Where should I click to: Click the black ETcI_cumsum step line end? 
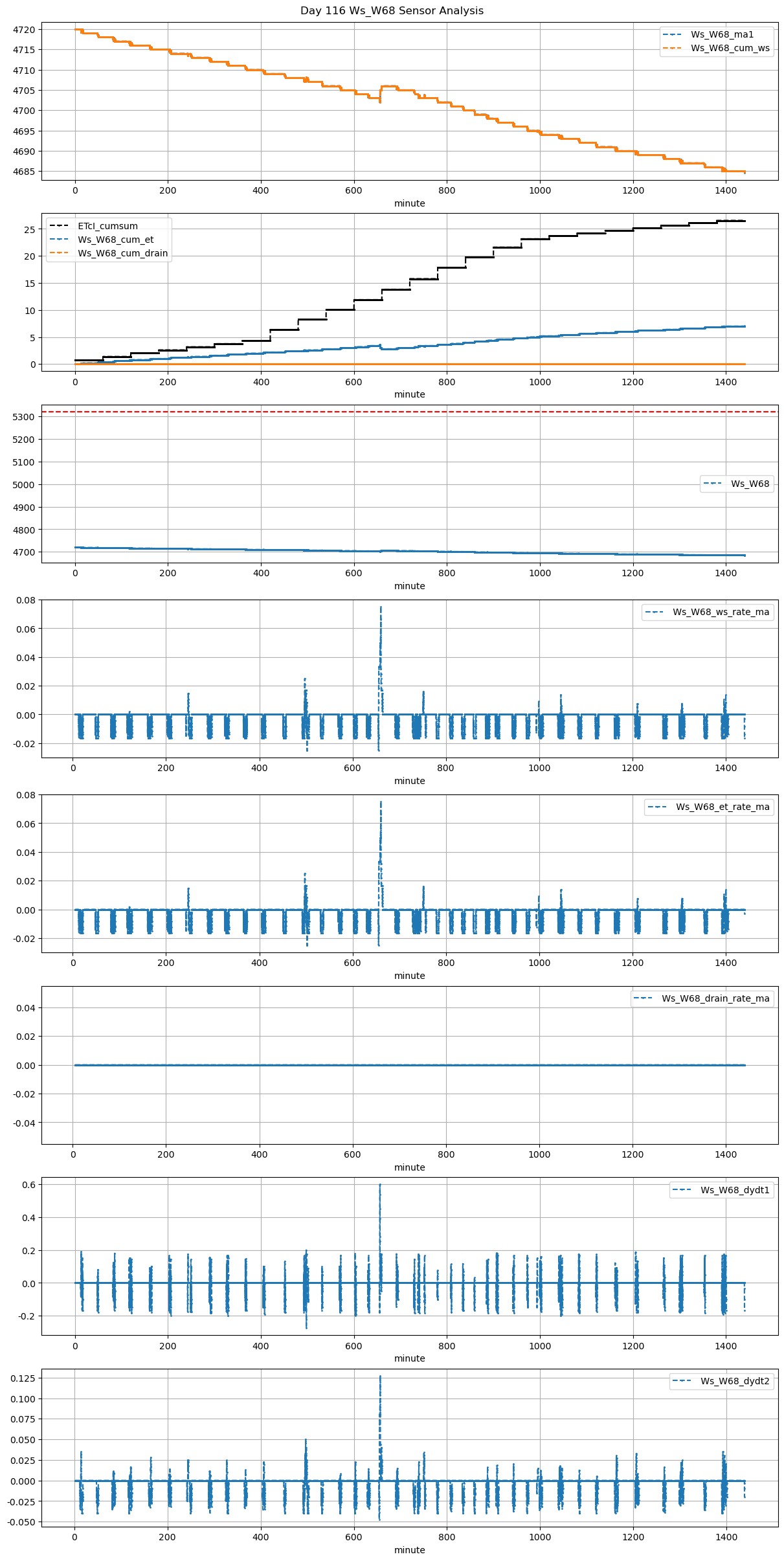(x=743, y=221)
